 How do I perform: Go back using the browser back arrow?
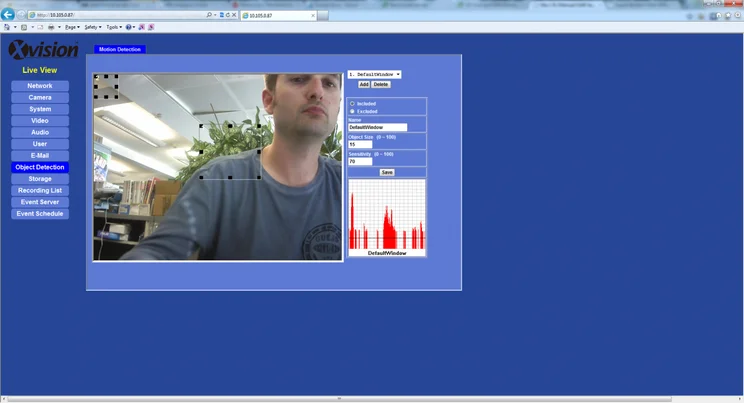[8, 15]
